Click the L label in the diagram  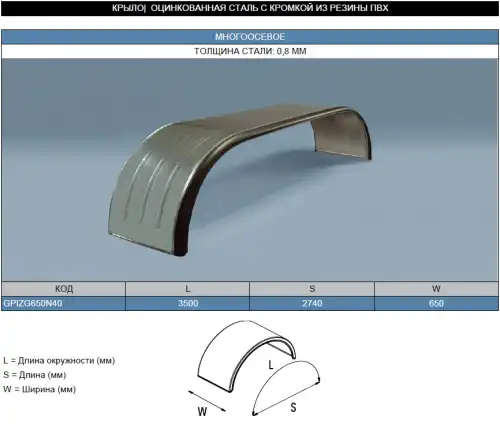coord(271,365)
